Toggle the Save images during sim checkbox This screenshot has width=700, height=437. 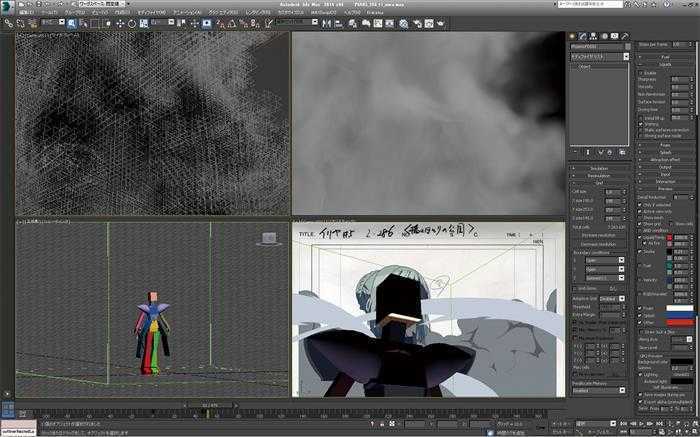click(641, 395)
